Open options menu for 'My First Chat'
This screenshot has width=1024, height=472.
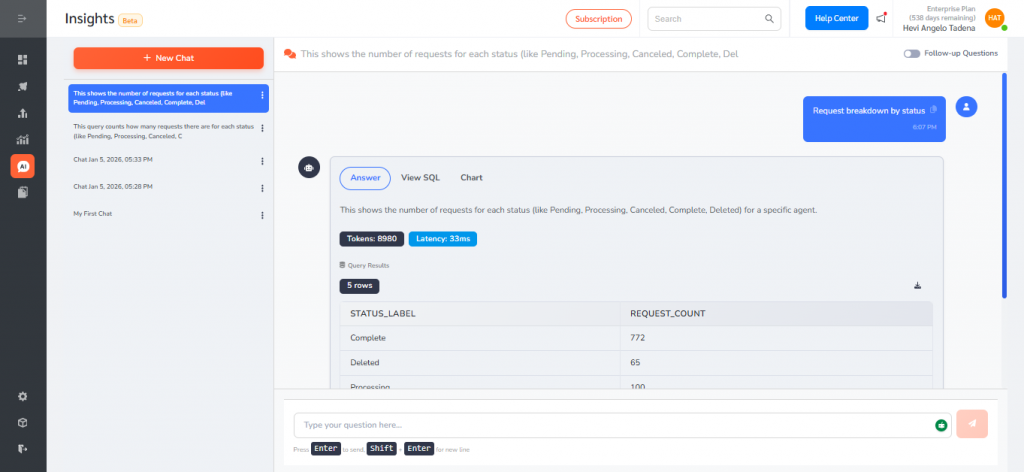point(262,214)
